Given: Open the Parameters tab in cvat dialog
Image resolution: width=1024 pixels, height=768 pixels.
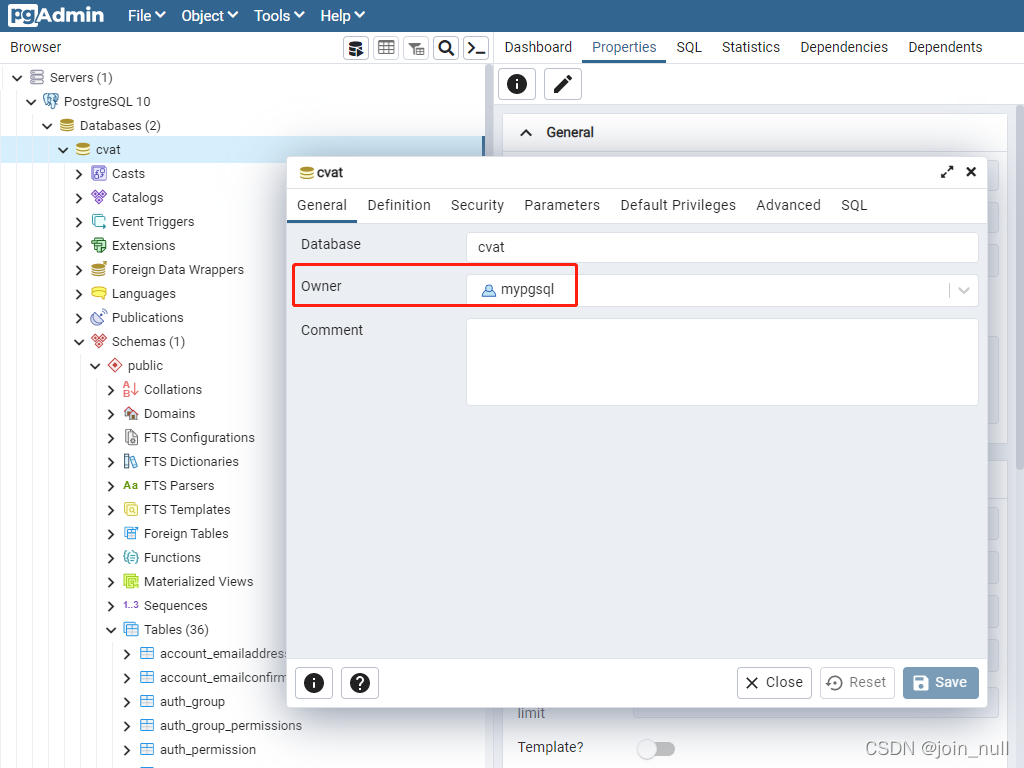Looking at the screenshot, I should click(x=562, y=205).
